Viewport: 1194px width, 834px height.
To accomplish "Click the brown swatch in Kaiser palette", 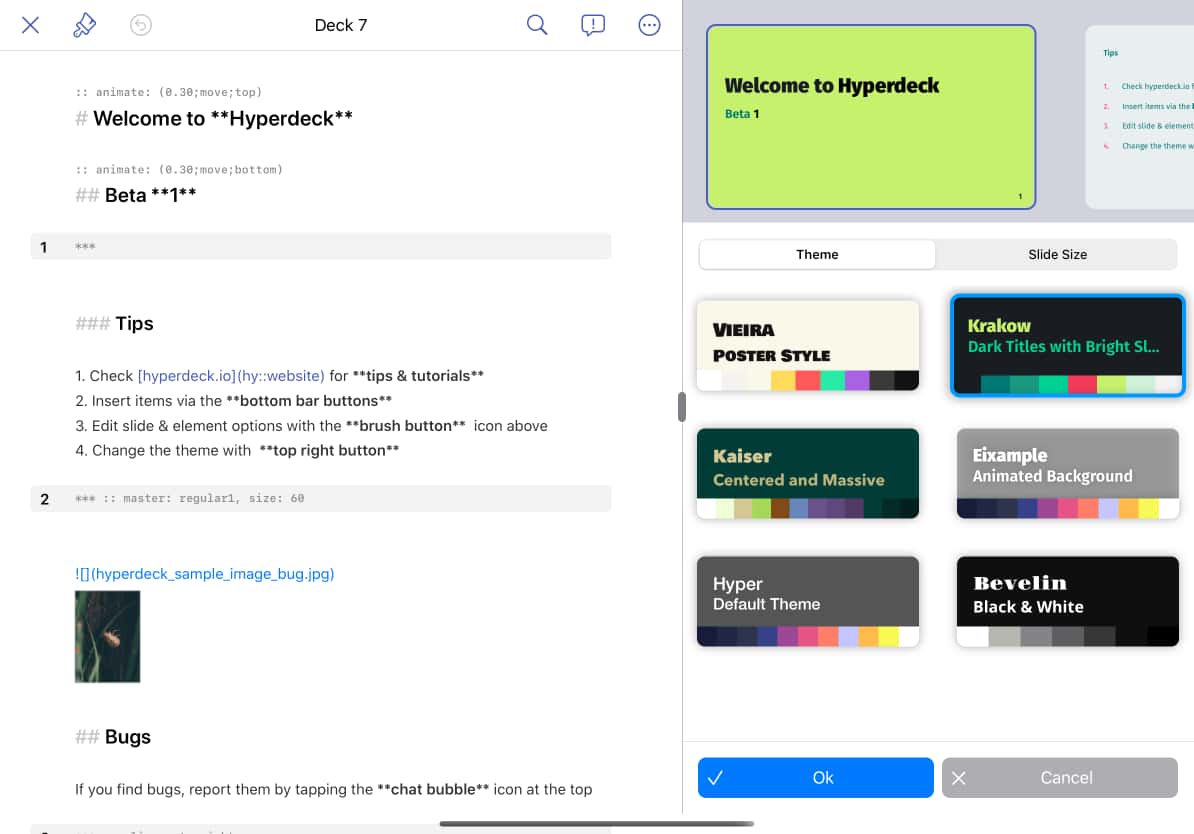I will (780, 508).
